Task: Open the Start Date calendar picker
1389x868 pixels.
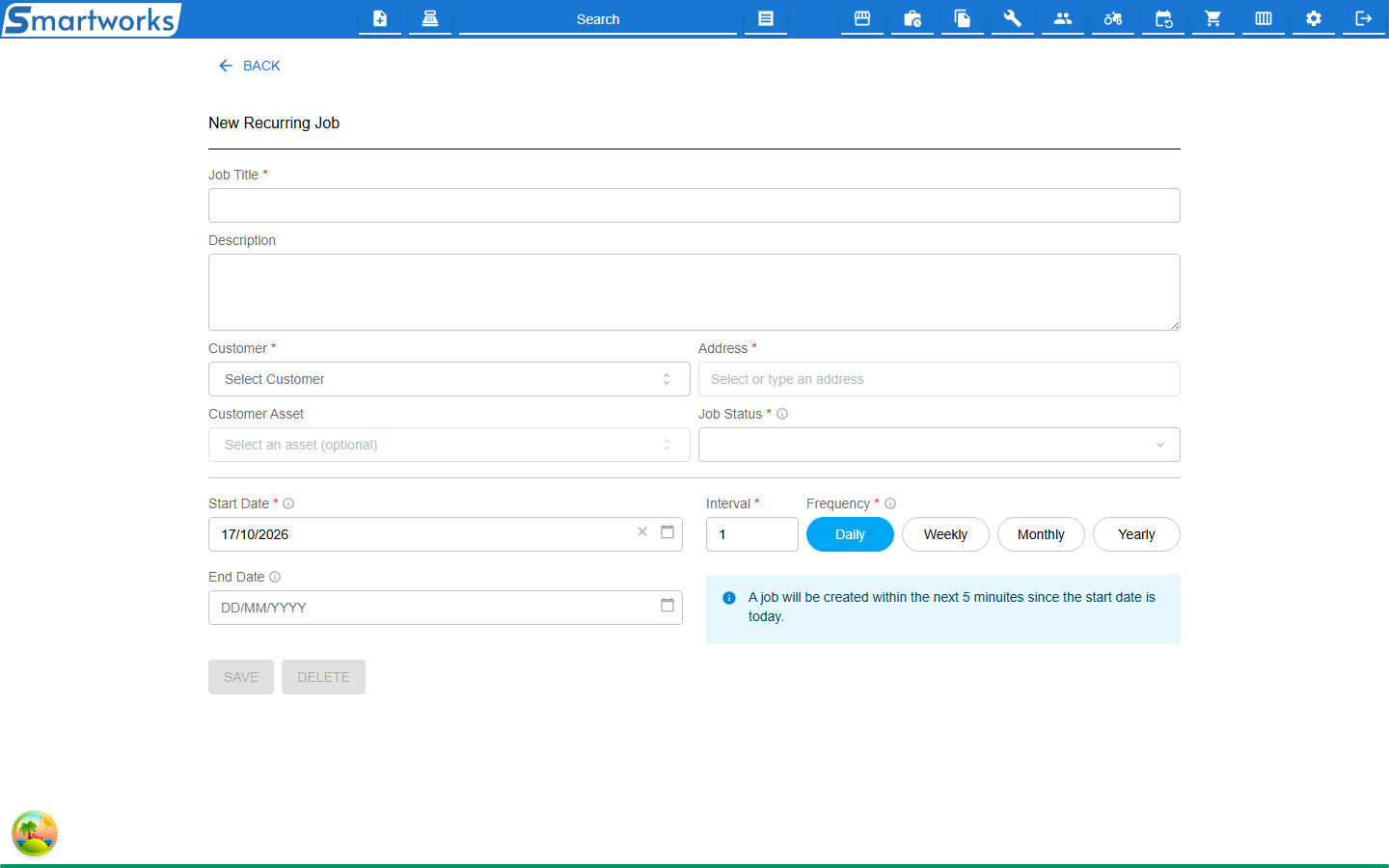Action: [x=667, y=532]
